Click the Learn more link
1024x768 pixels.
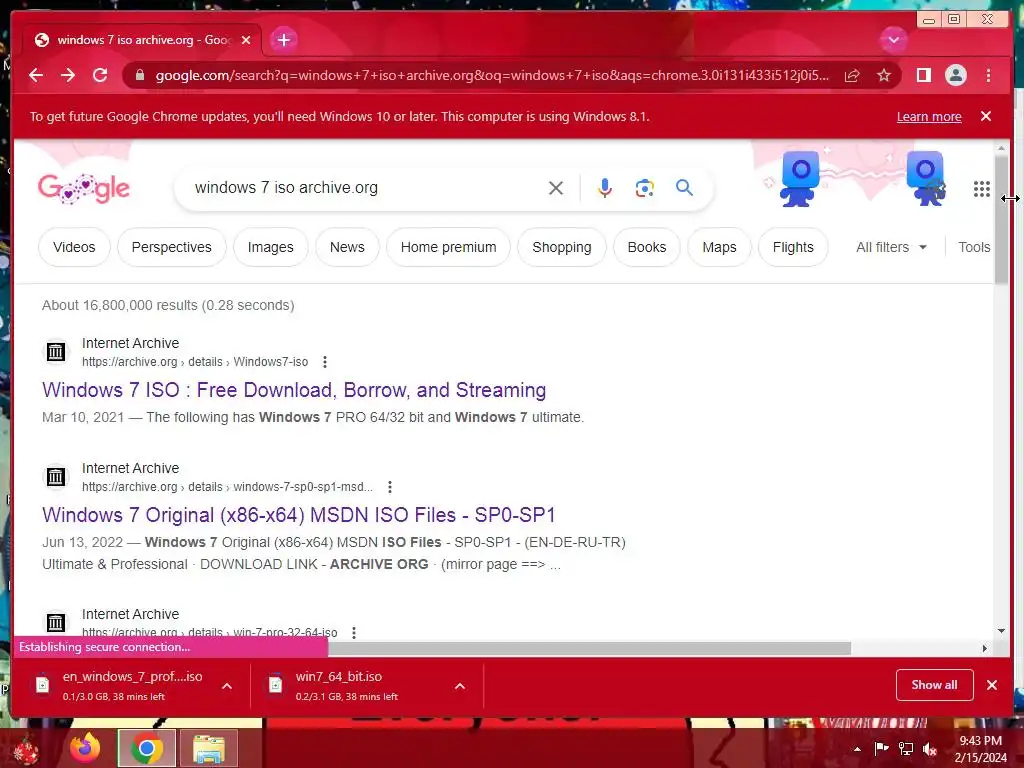(x=929, y=116)
